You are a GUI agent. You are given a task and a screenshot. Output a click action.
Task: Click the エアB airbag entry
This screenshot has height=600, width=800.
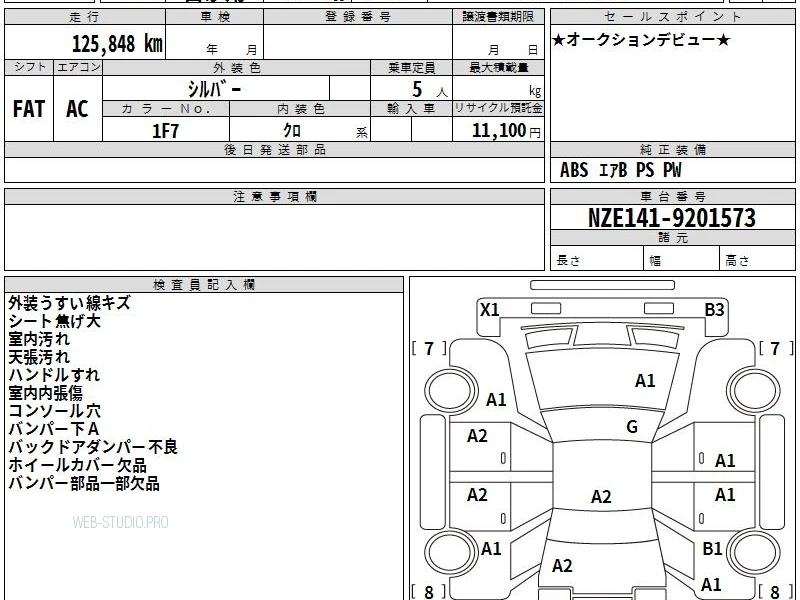coord(612,170)
